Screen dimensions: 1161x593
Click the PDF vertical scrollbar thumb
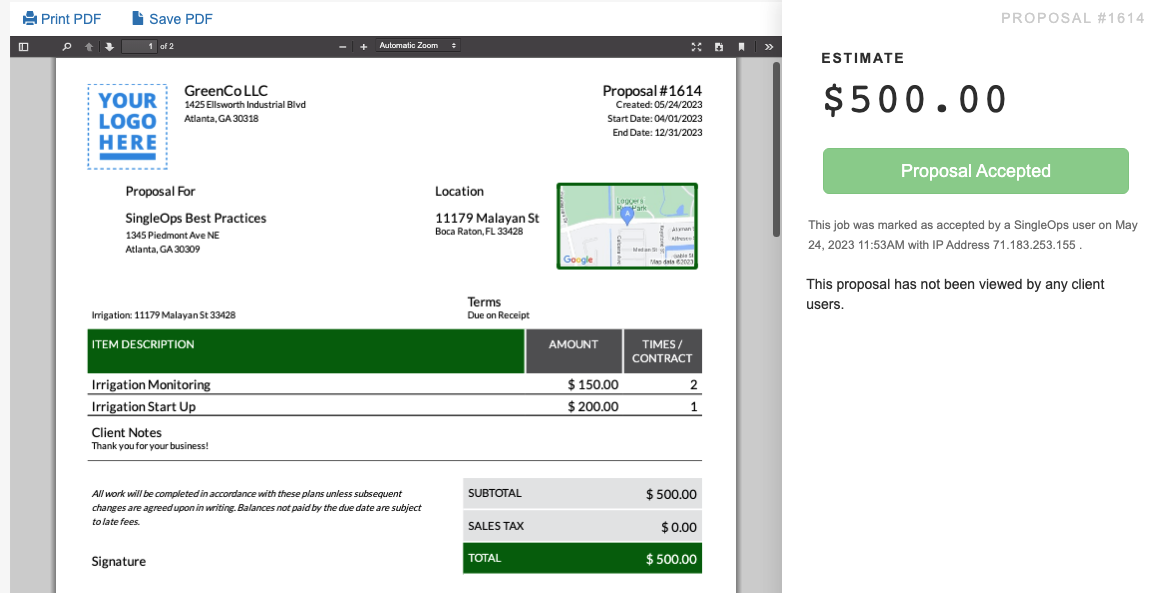(x=776, y=150)
